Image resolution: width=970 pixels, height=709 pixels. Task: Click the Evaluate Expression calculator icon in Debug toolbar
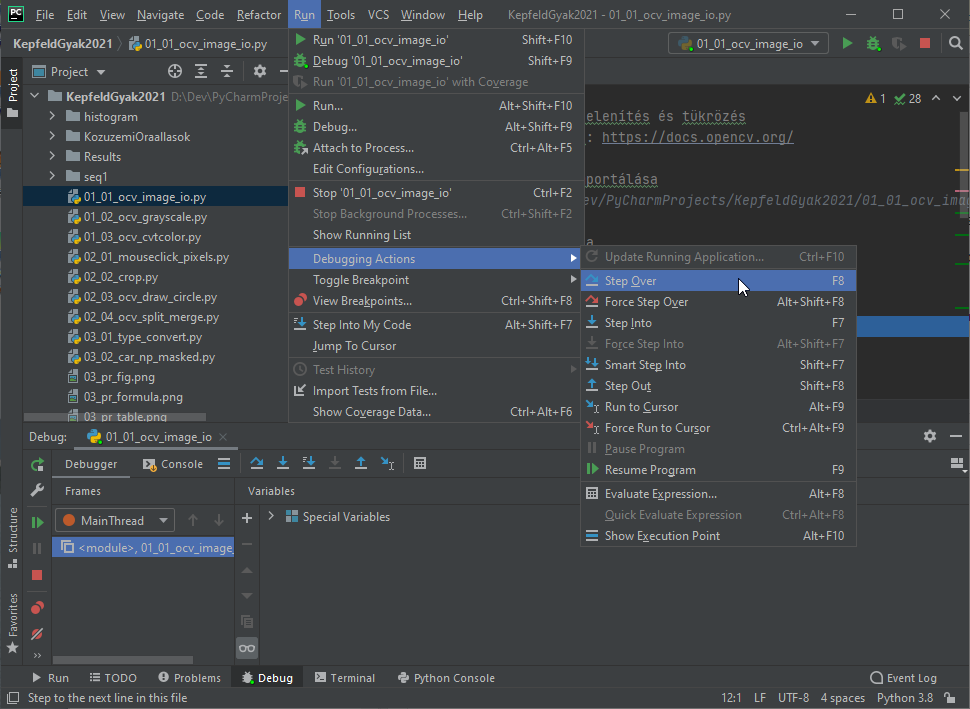[419, 463]
